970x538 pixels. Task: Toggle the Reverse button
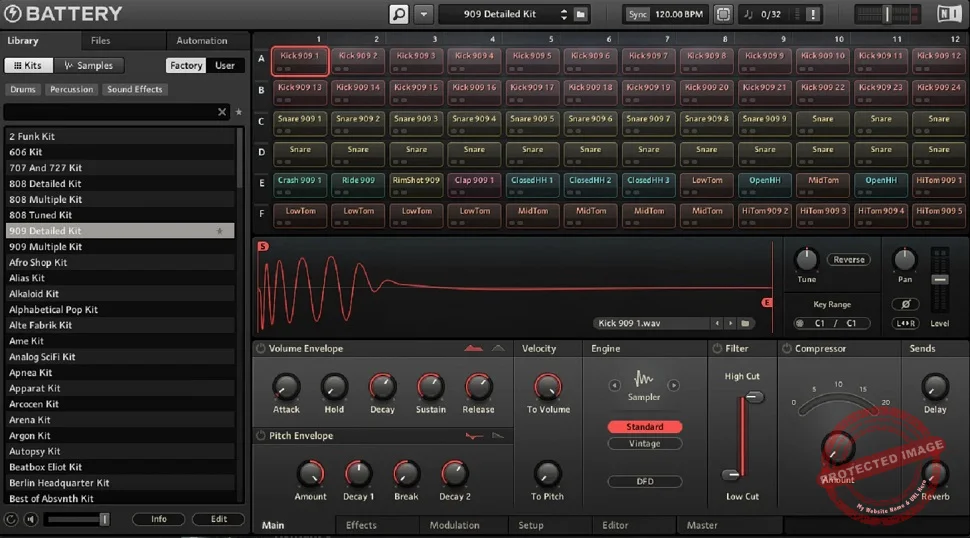[848, 260]
